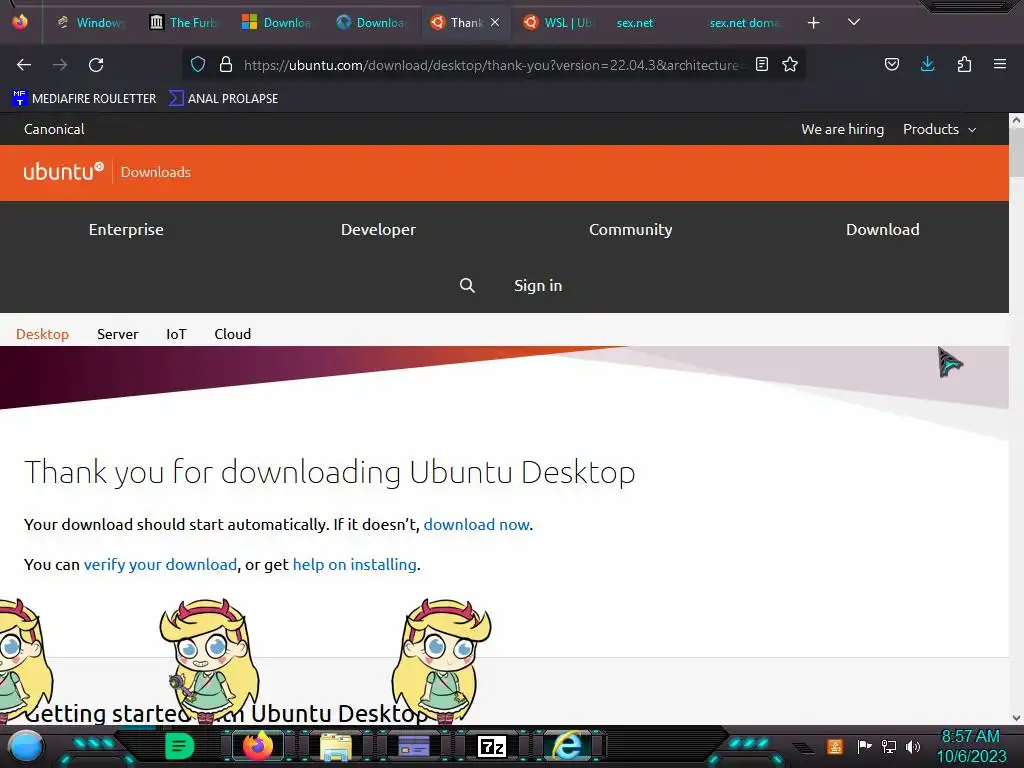Click the network tray icon
The image size is (1024, 768).
tap(889, 746)
